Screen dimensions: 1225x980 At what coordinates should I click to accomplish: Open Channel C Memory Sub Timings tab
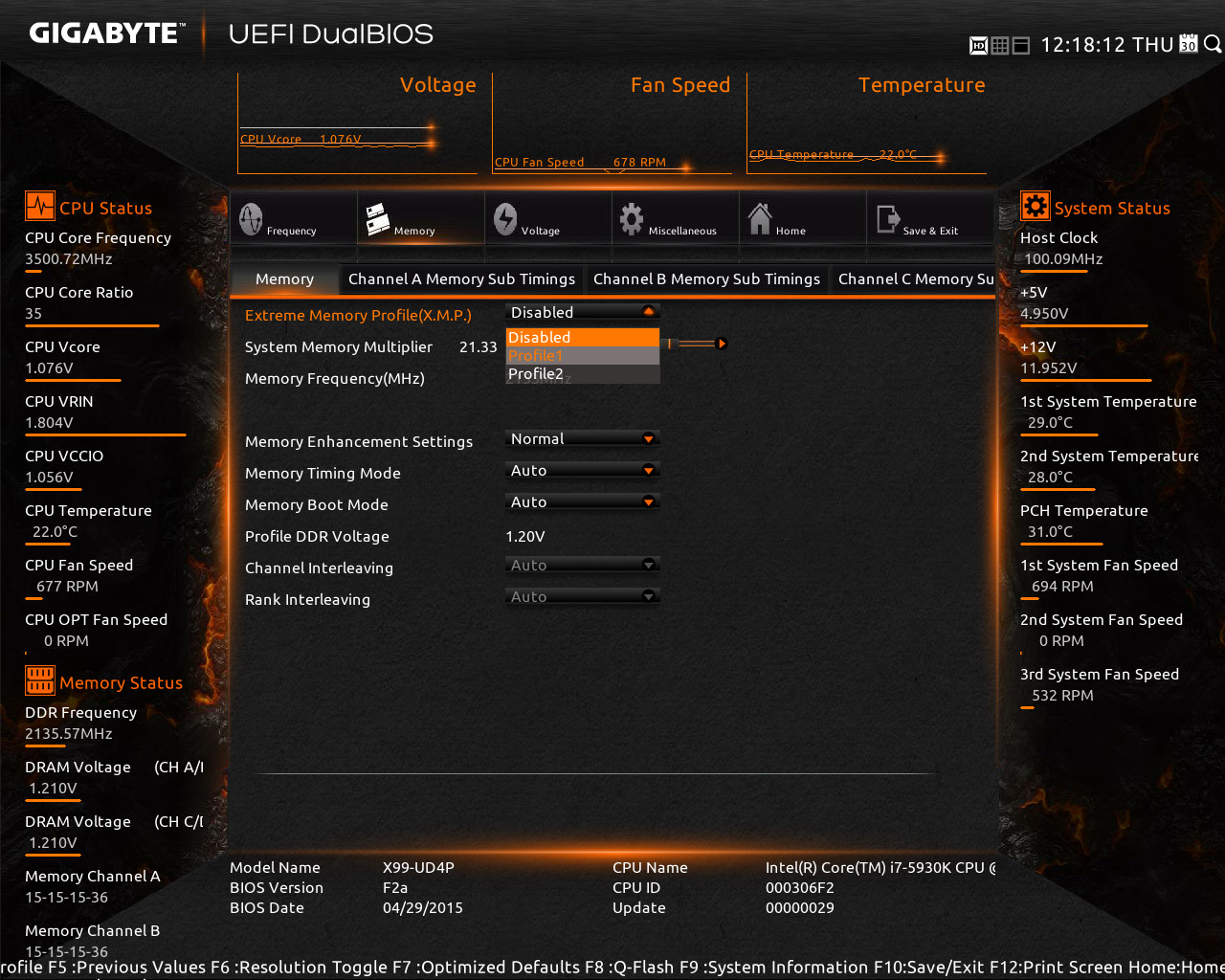pyautogui.click(x=915, y=279)
